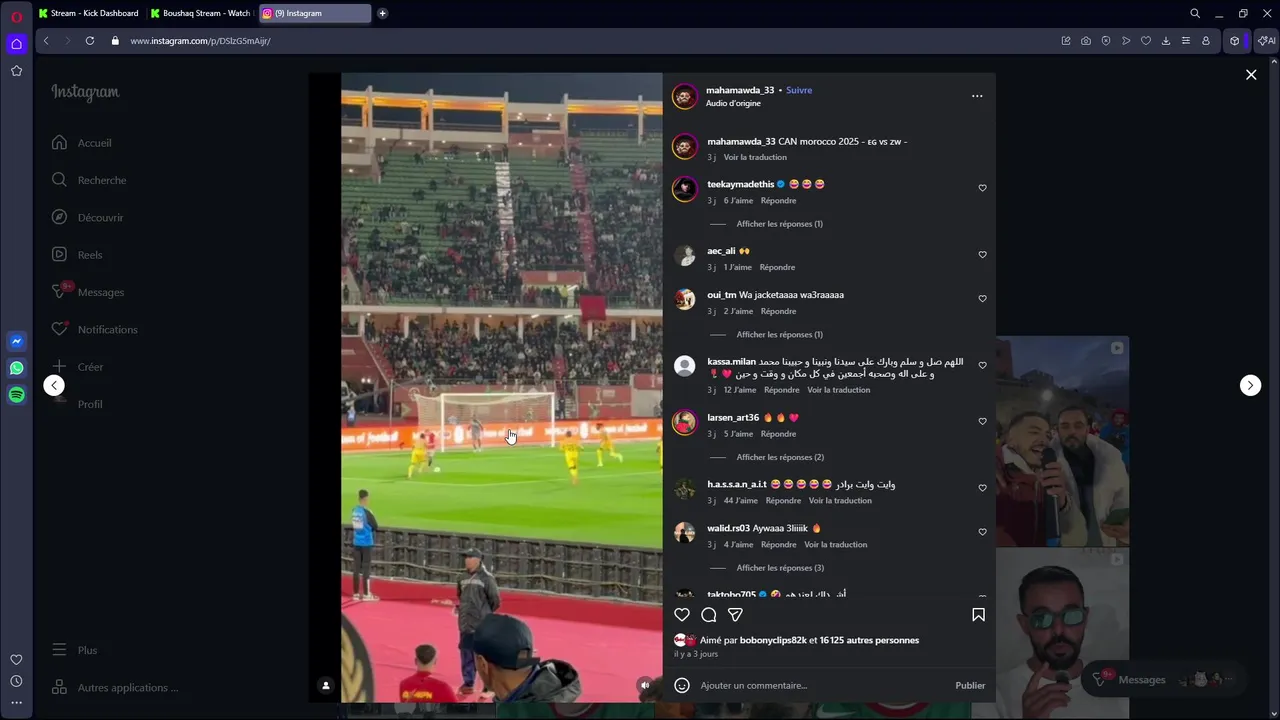This screenshot has width=1280, height=720.
Task: Open WhatsApp from the Opera sidebar
Action: click(16, 368)
